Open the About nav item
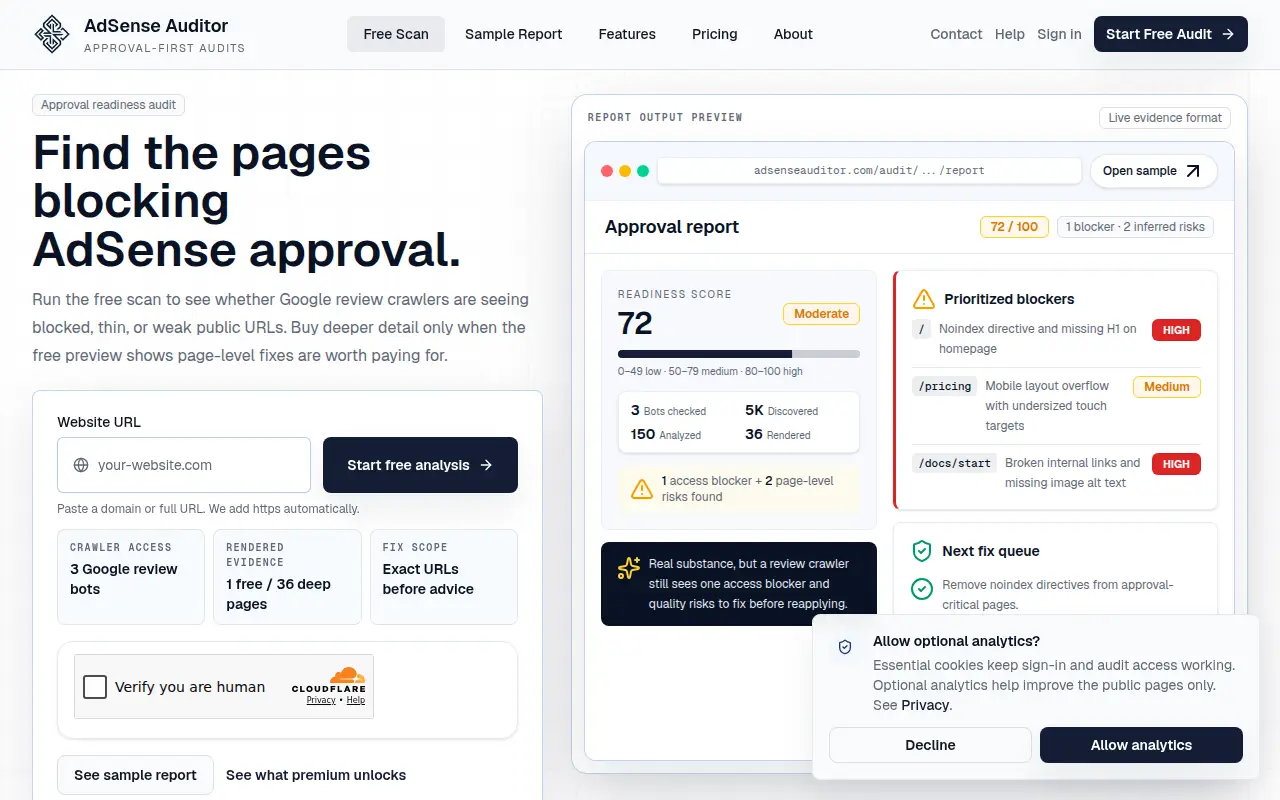The image size is (1280, 800). click(793, 34)
